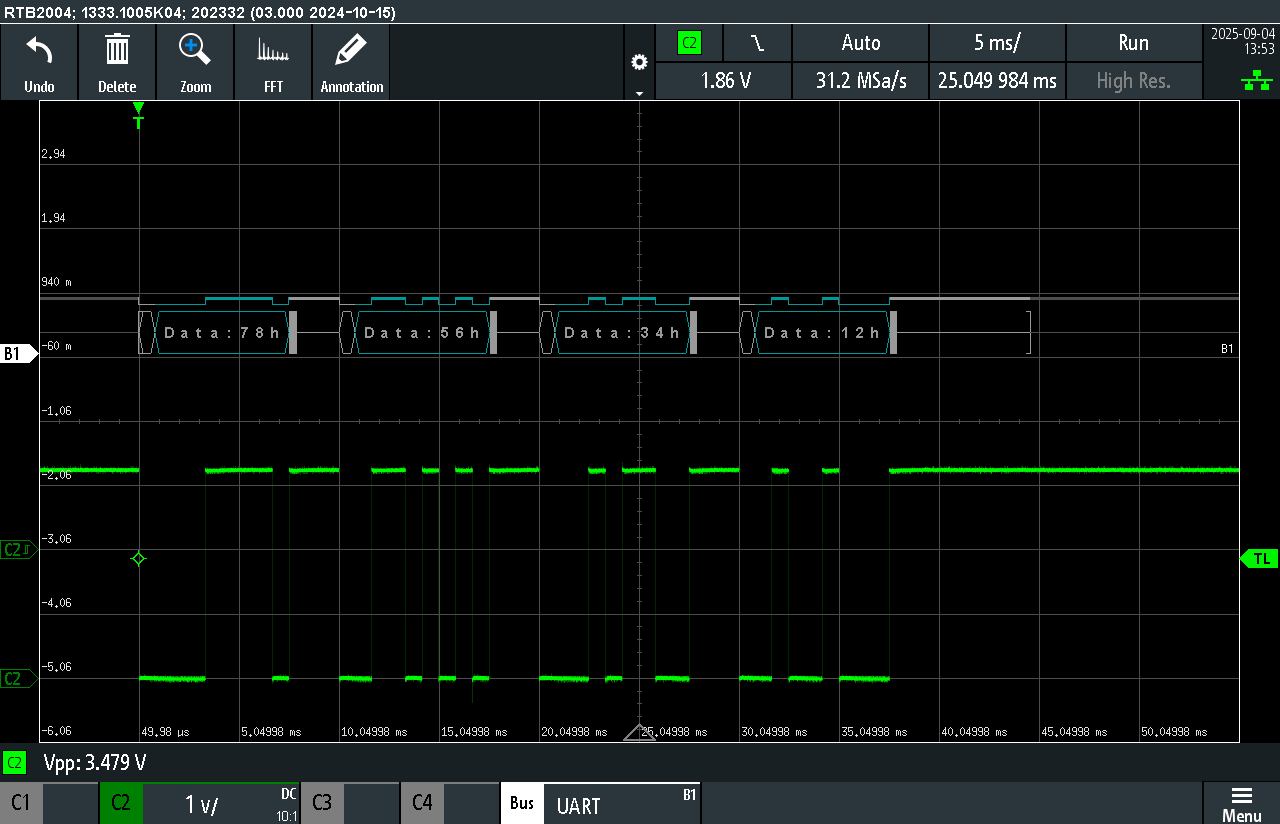
Task: Click the Undo toolbar icon
Action: (39, 62)
